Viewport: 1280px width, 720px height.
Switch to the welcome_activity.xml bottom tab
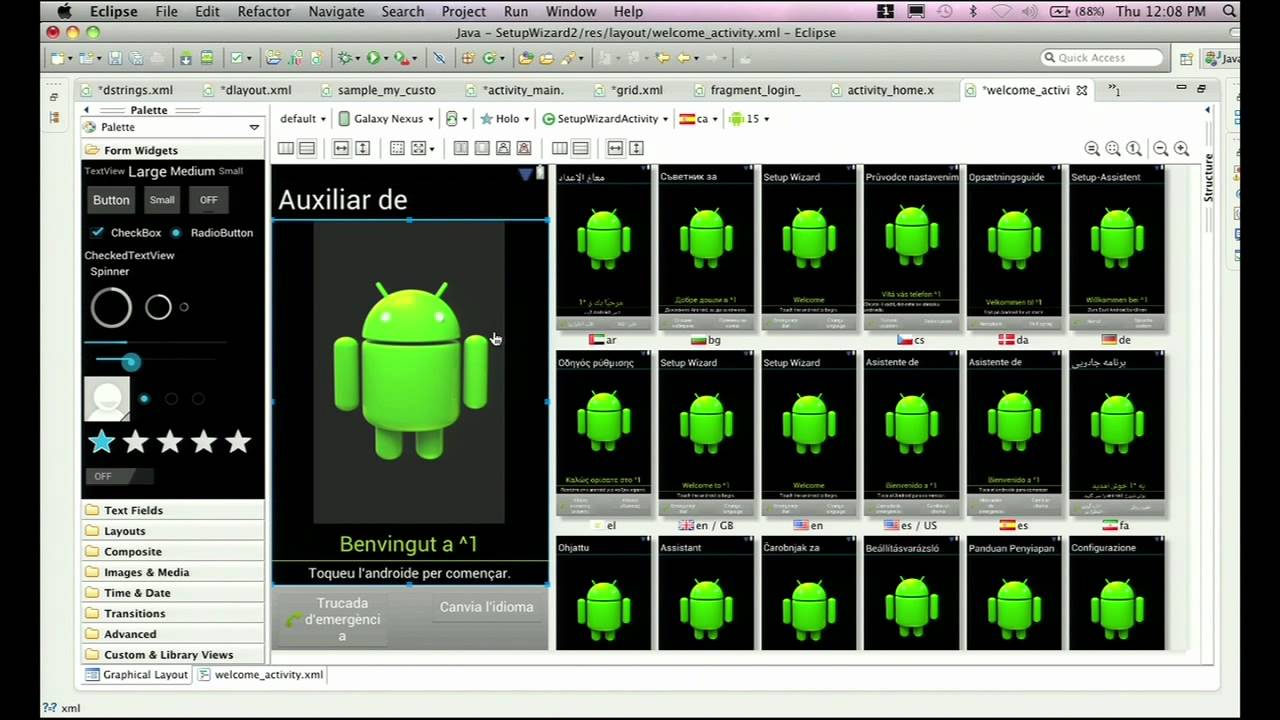coord(261,675)
